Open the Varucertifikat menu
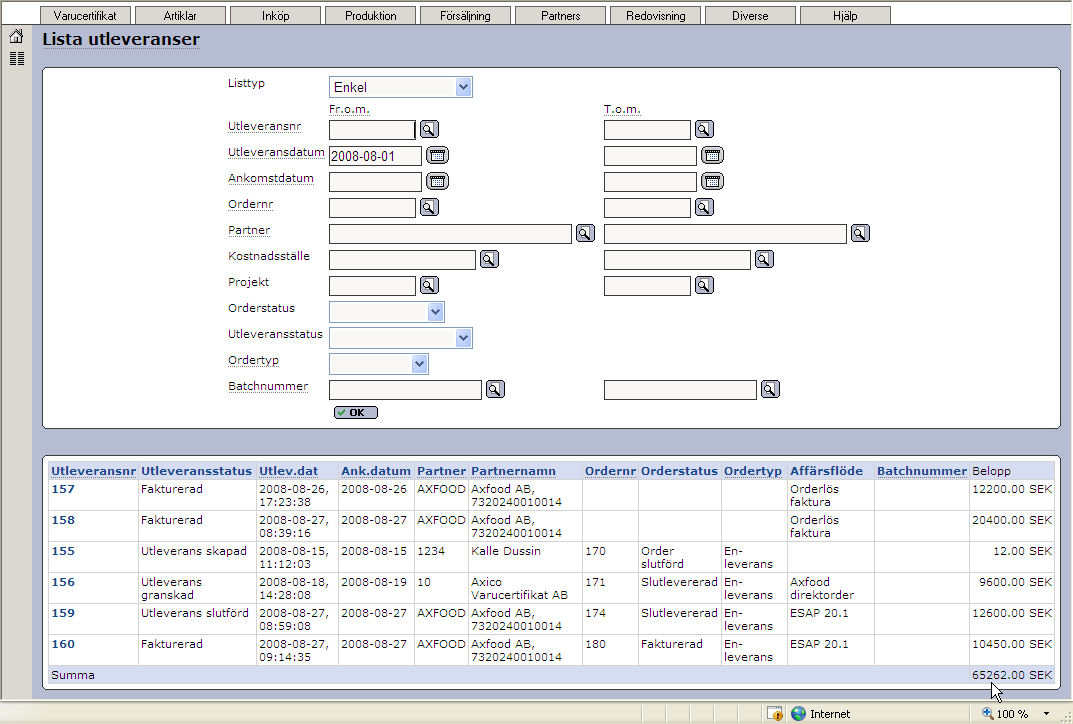 point(85,15)
